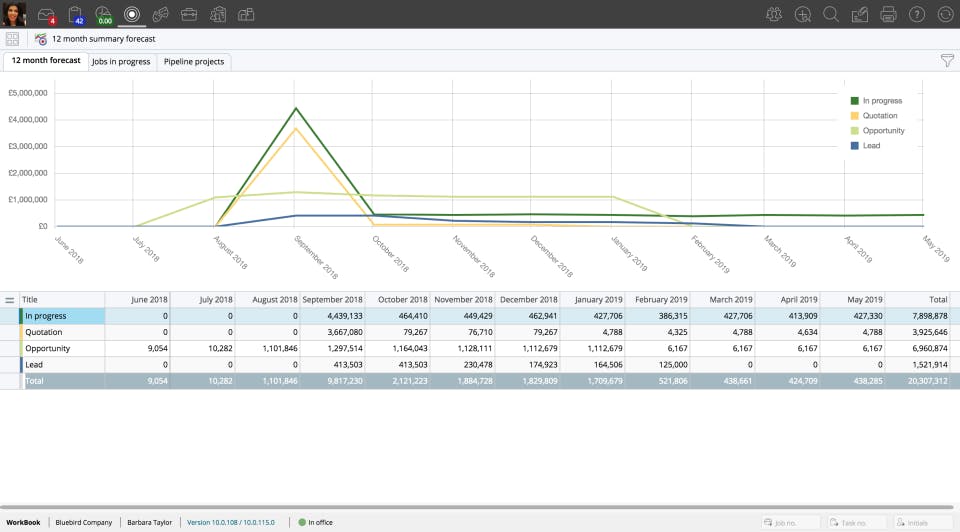The image size is (960, 532).
Task: Switch to the Pipeline projects tab
Action: [194, 61]
